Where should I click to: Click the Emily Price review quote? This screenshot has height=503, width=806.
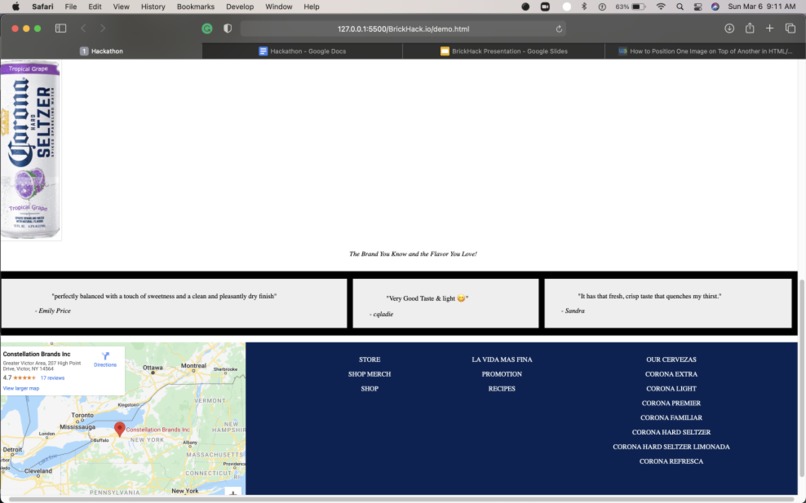click(x=164, y=296)
